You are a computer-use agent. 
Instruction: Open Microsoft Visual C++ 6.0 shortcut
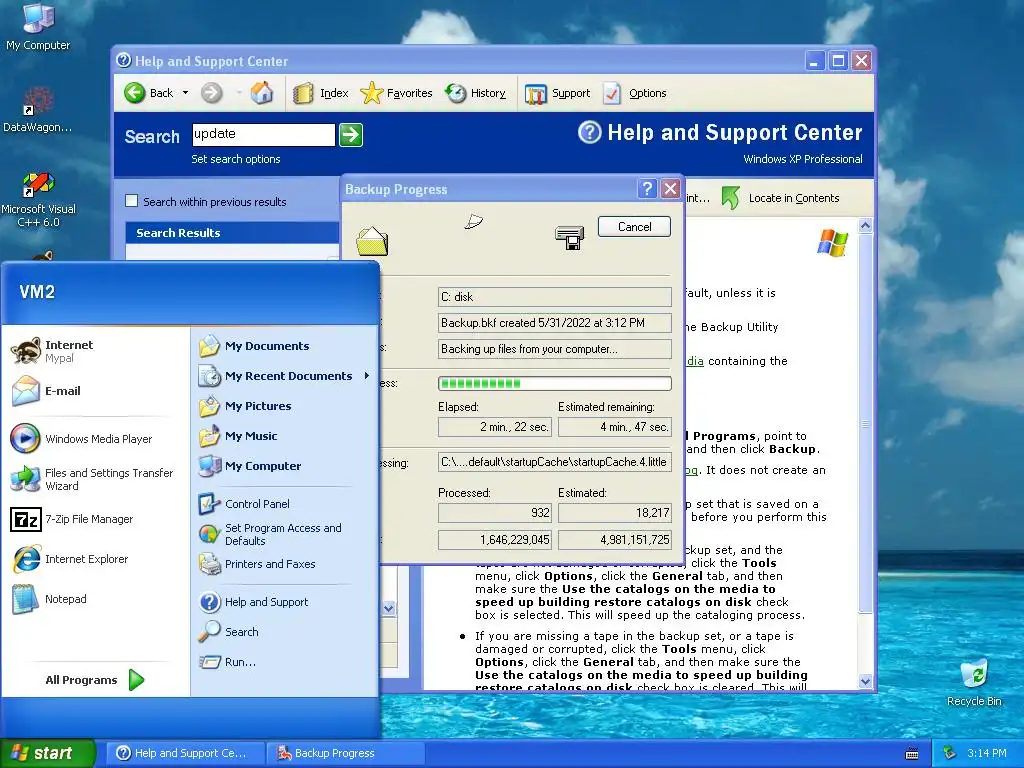pos(38,199)
